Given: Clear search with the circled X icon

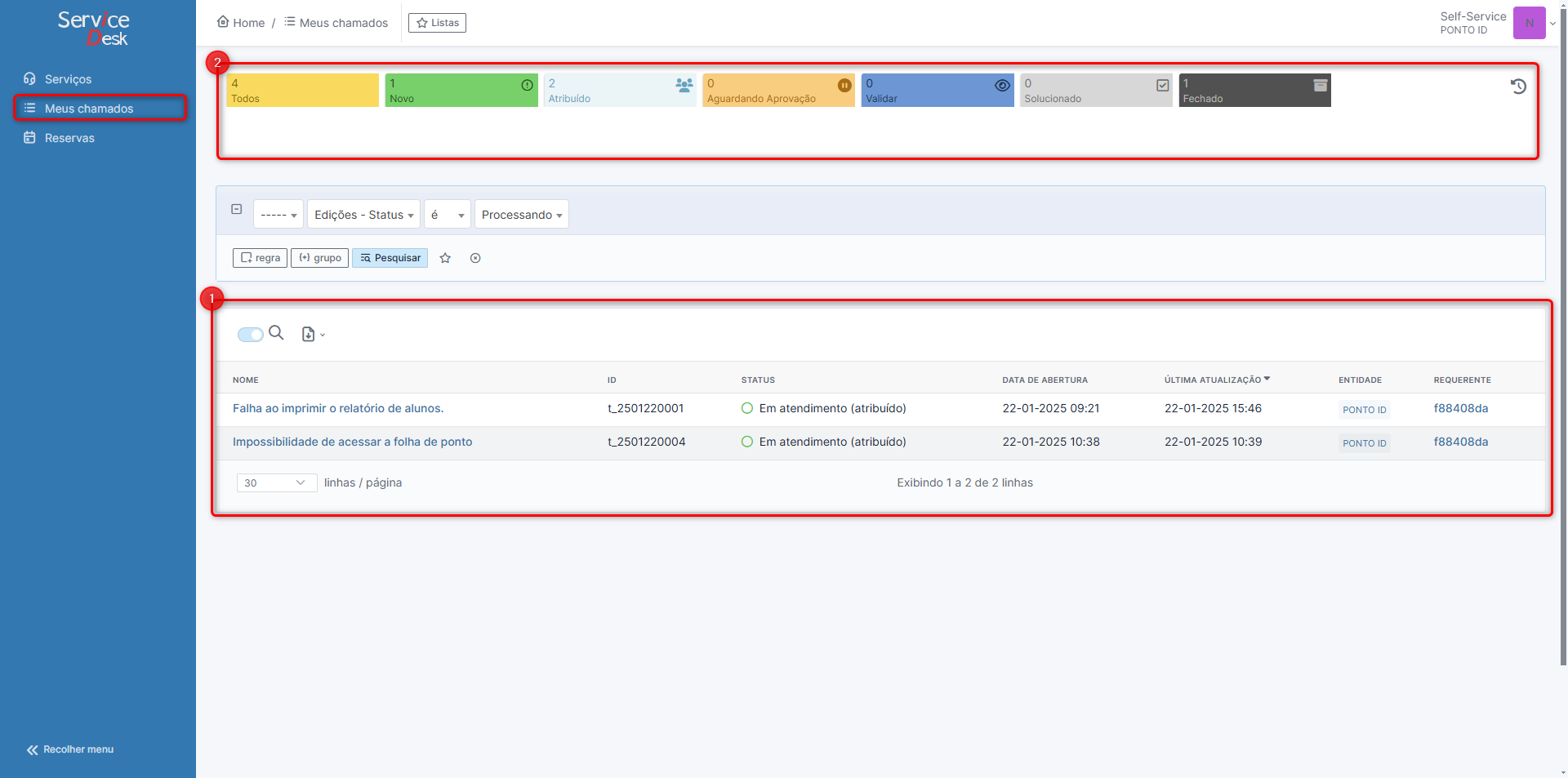Looking at the screenshot, I should 475,258.
